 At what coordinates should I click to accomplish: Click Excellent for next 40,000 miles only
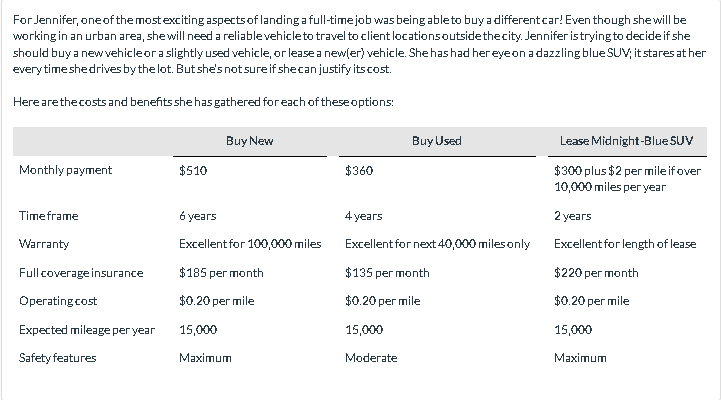tap(437, 244)
